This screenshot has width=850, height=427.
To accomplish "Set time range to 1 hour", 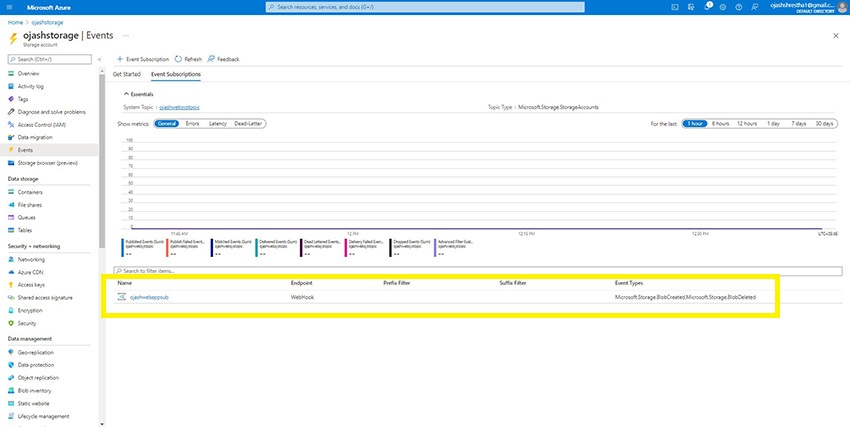I will pos(695,124).
